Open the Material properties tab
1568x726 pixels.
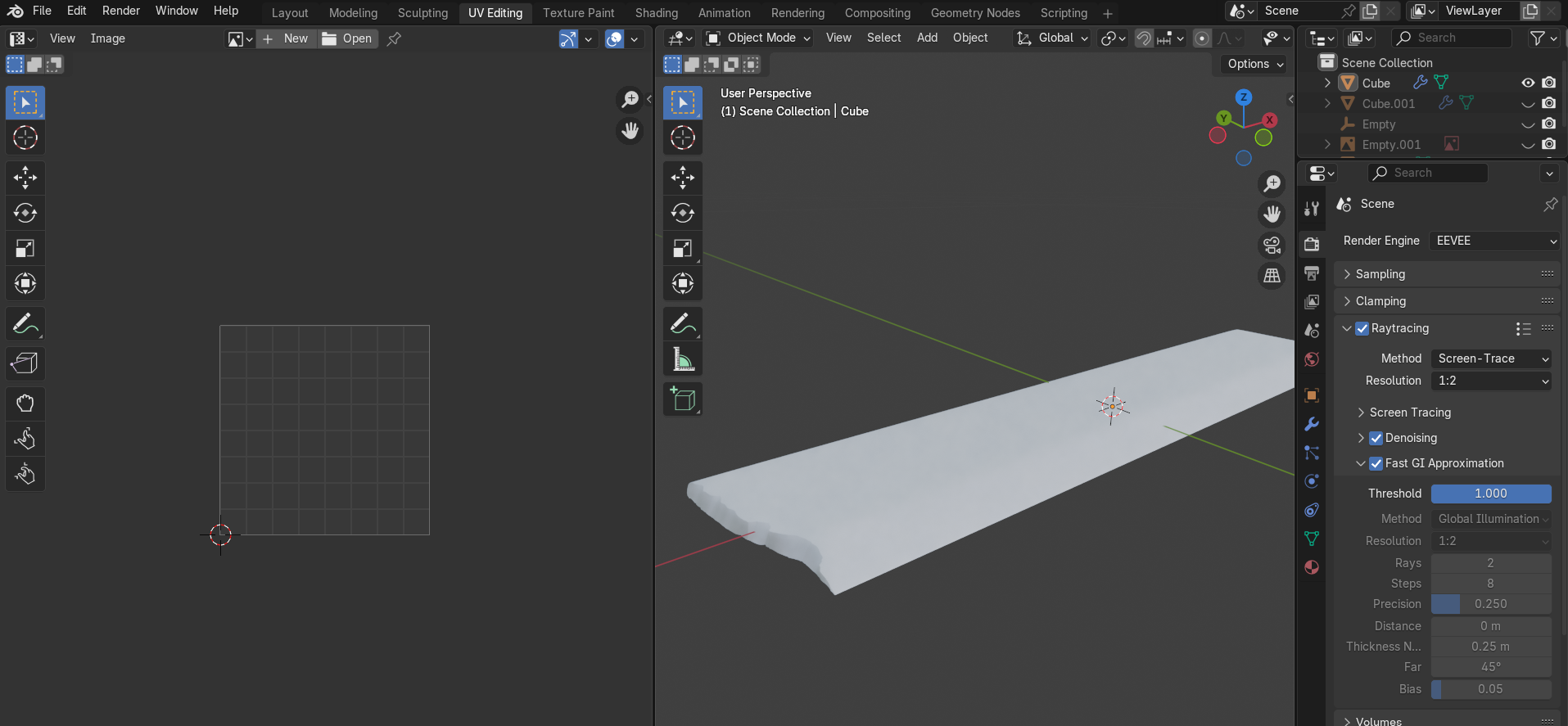pos(1312,567)
